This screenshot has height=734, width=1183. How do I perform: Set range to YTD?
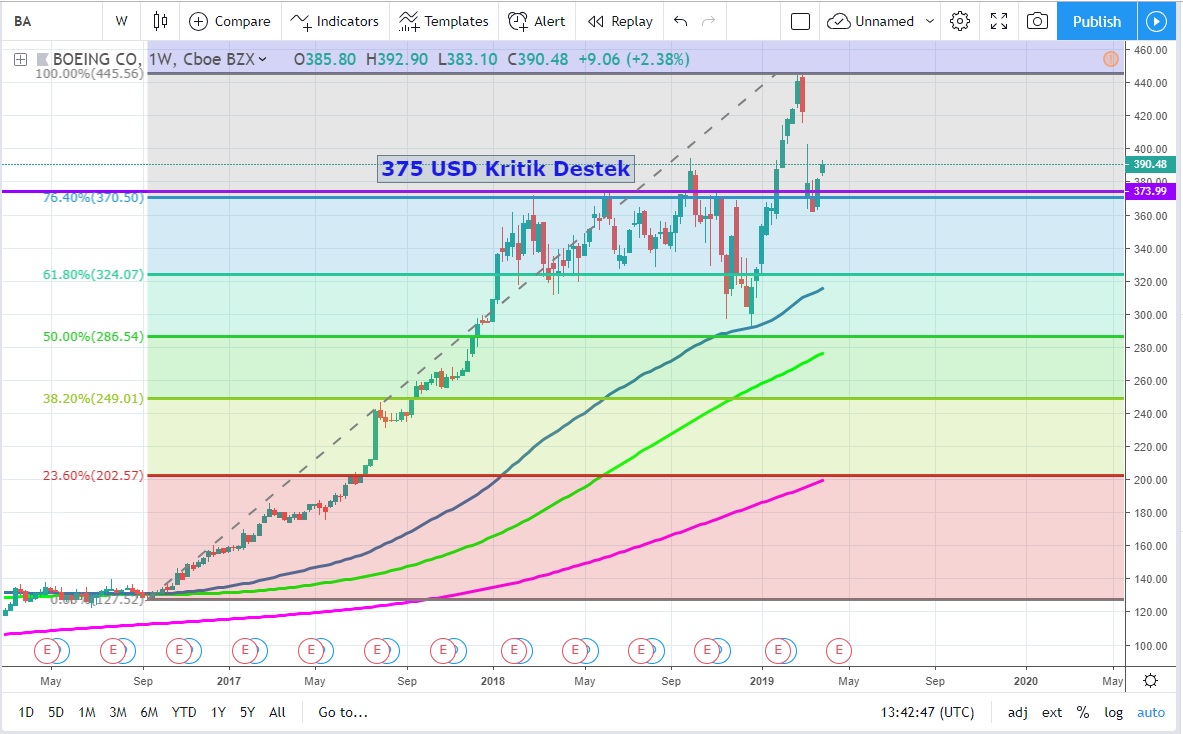pos(183,712)
